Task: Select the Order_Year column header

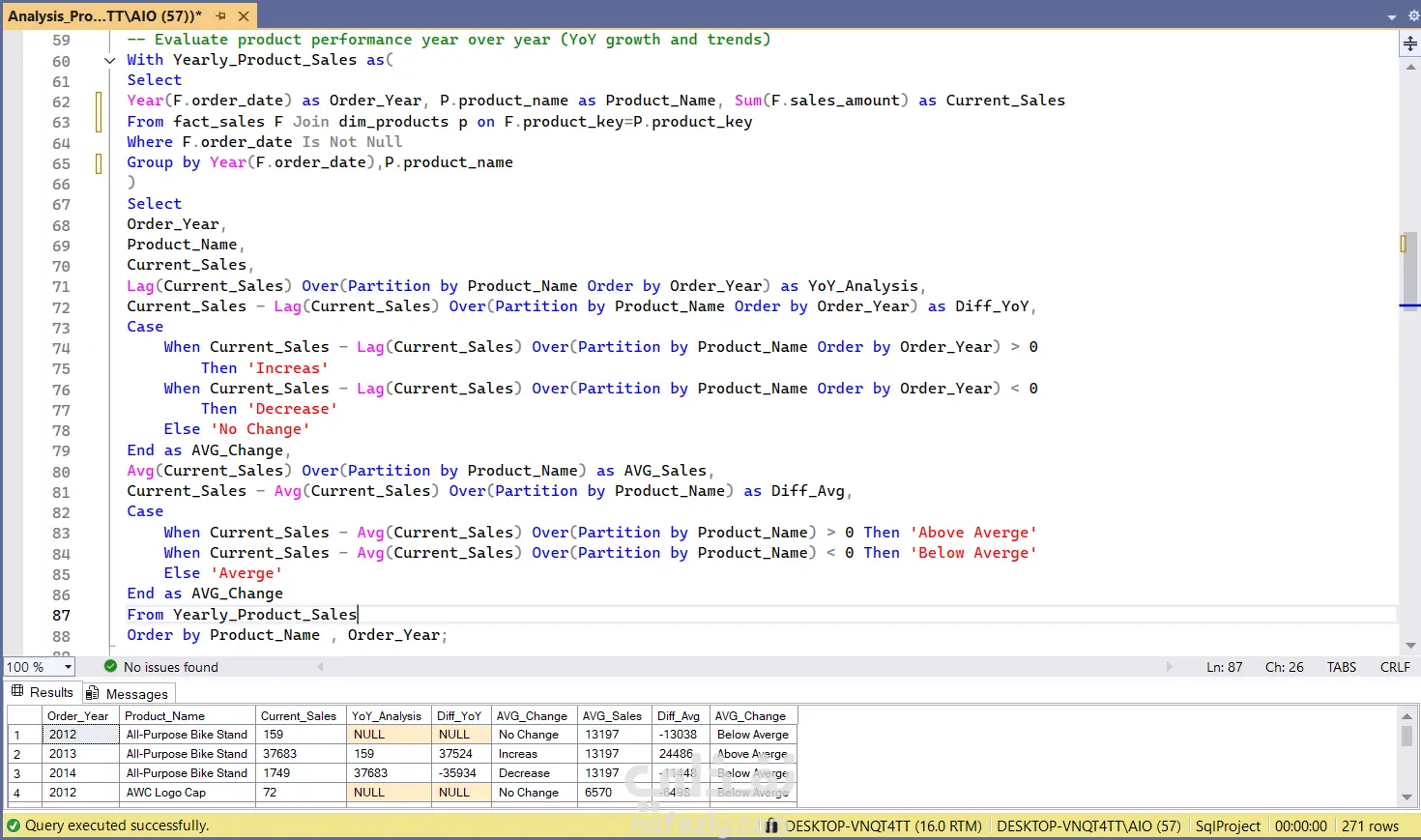Action: pyautogui.click(x=81, y=715)
